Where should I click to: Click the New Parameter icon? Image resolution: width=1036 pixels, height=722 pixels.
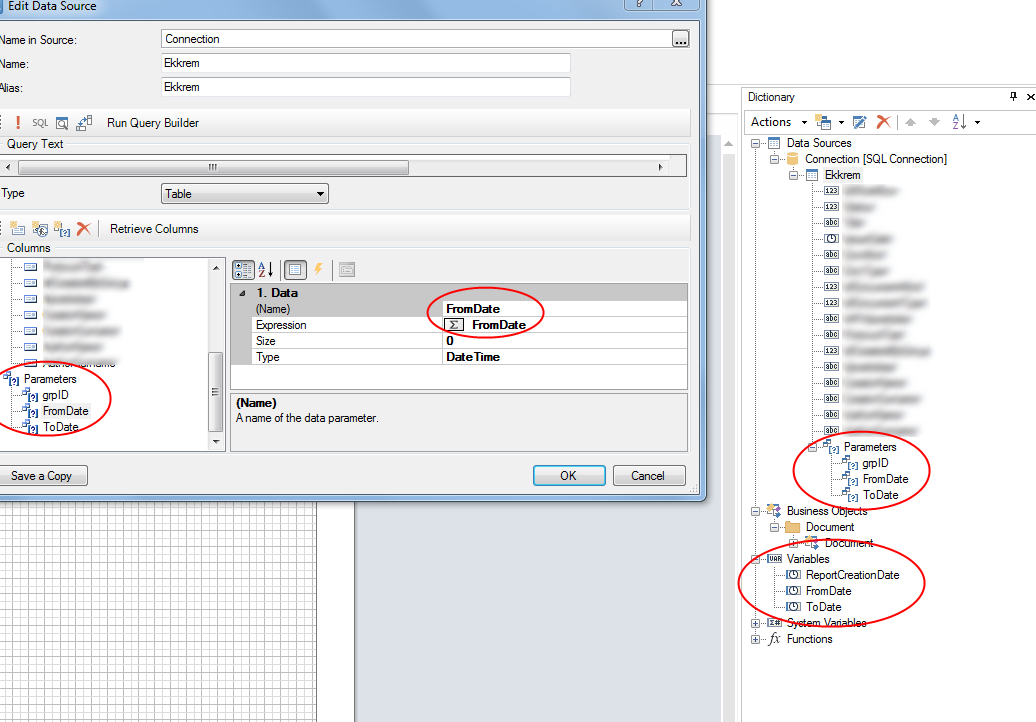click(x=61, y=229)
